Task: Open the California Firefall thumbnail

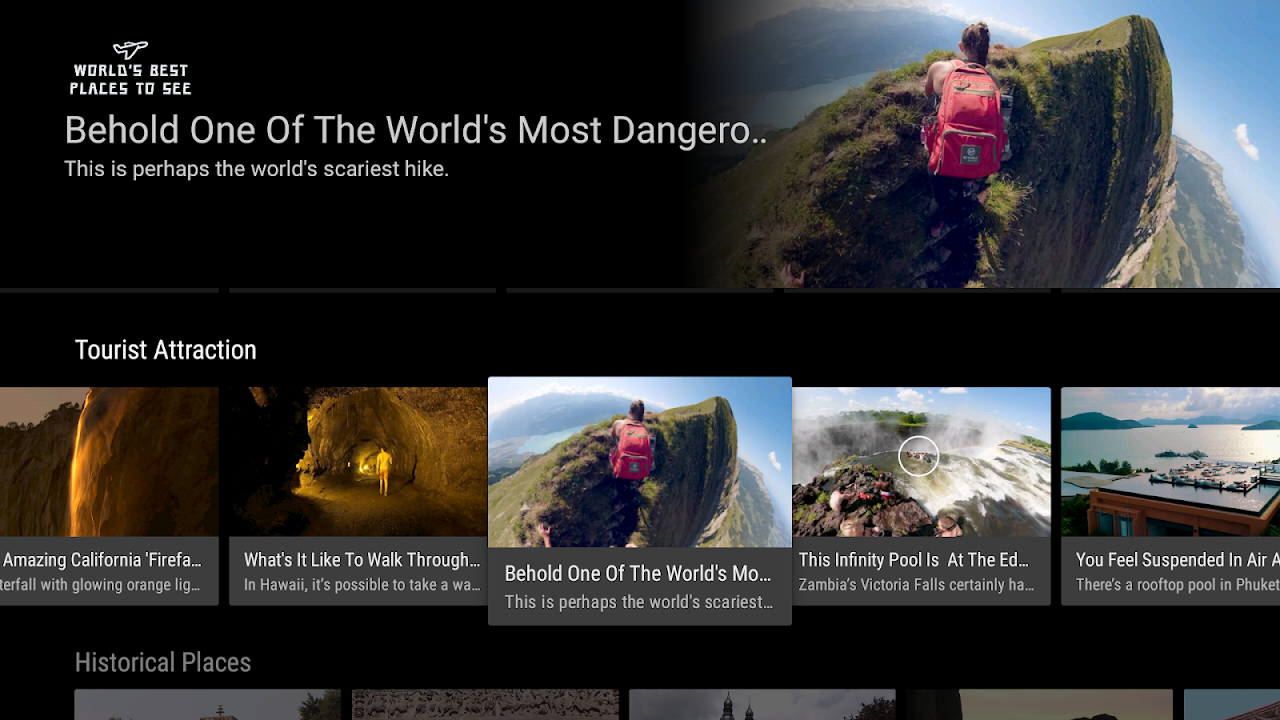Action: coord(109,462)
